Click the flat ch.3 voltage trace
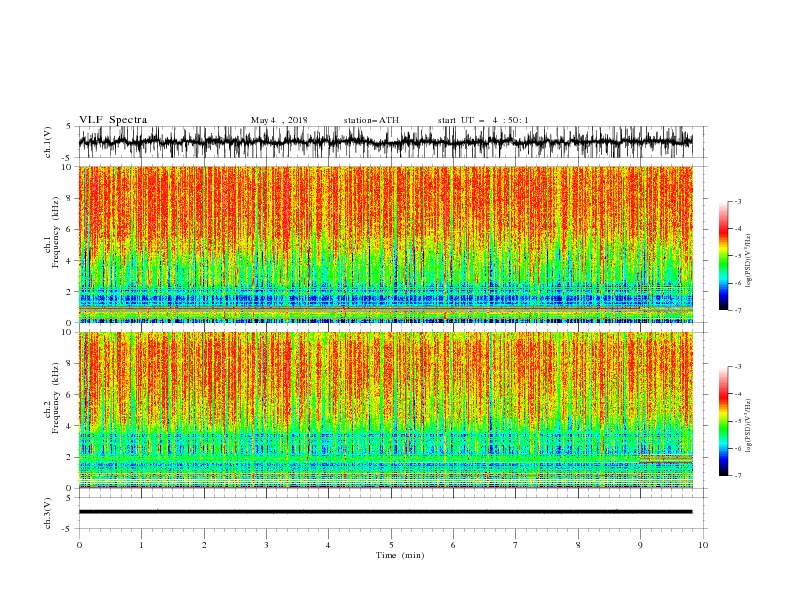This screenshot has width=792, height=612. (x=385, y=512)
